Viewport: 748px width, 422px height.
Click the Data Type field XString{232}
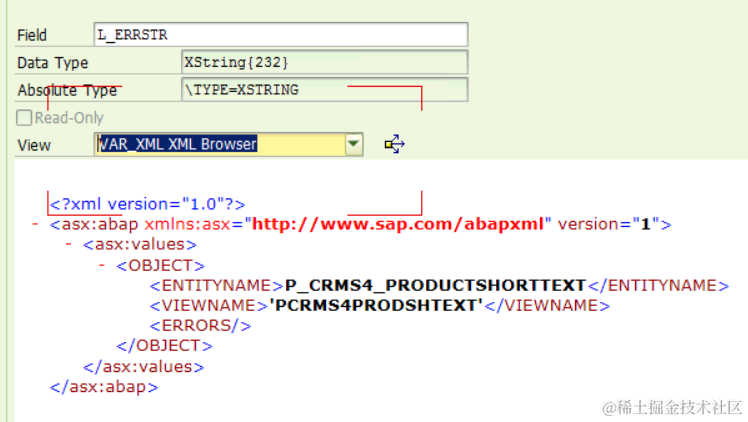click(324, 62)
